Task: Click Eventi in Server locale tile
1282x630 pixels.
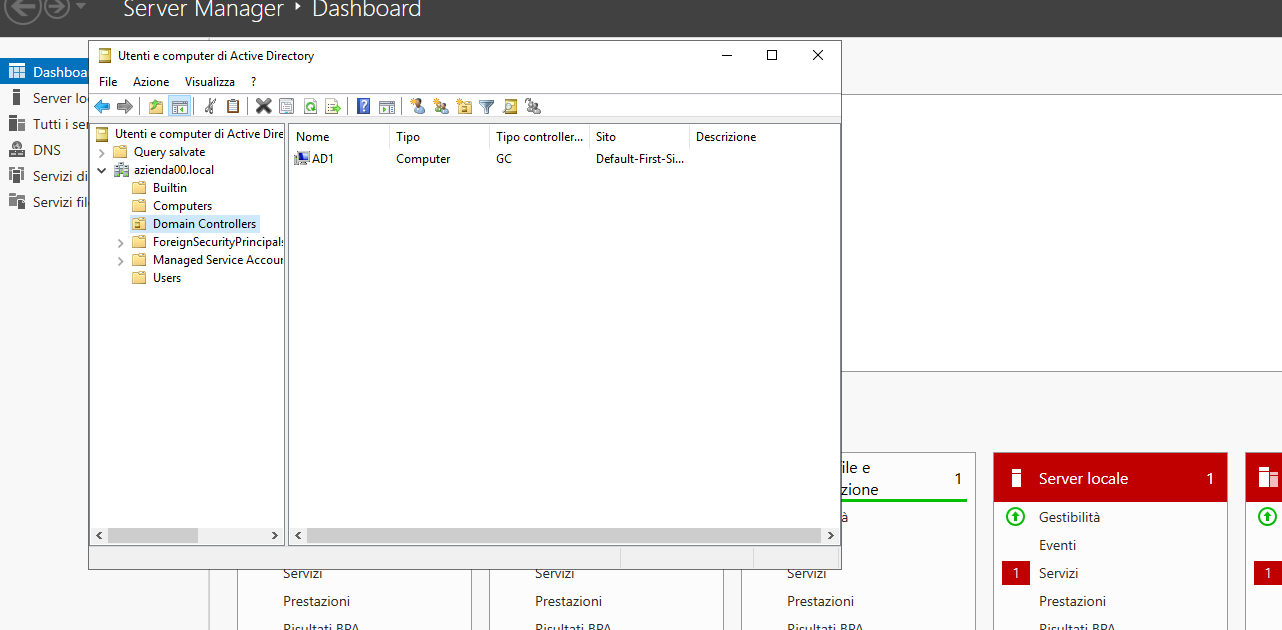Action: (x=1057, y=545)
